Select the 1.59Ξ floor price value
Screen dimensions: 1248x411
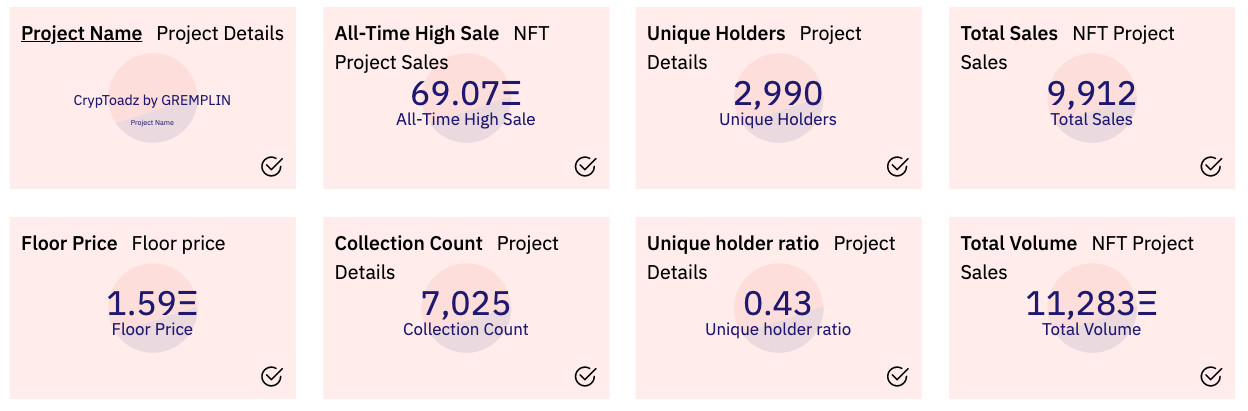point(152,303)
